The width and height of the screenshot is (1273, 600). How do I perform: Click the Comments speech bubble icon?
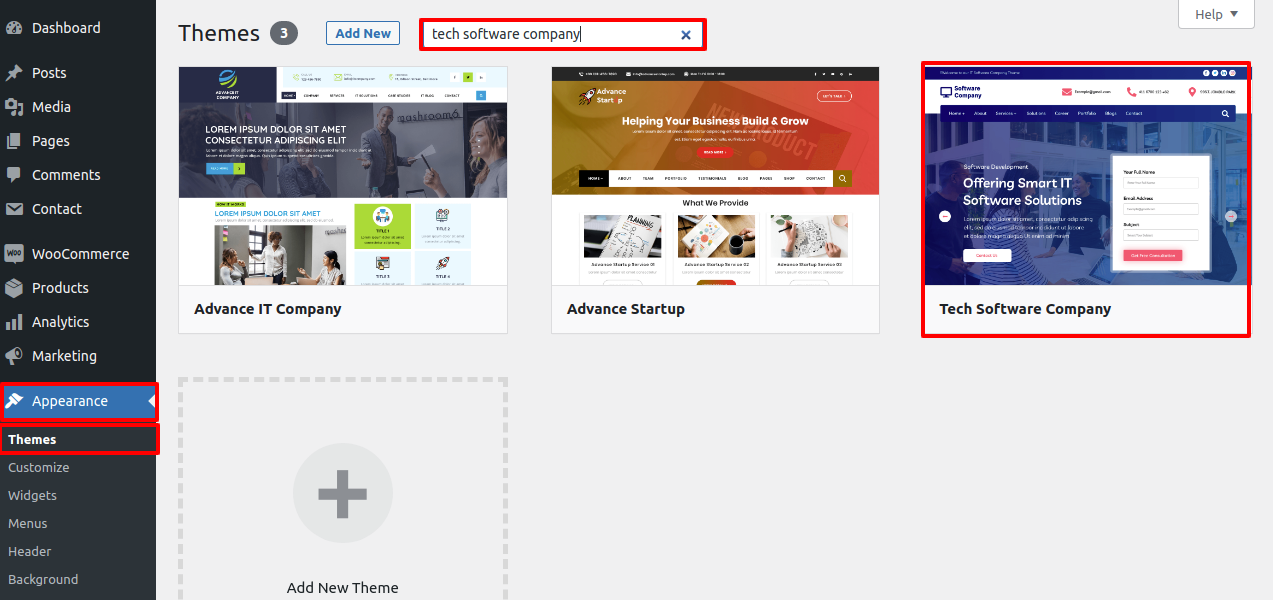[x=14, y=175]
